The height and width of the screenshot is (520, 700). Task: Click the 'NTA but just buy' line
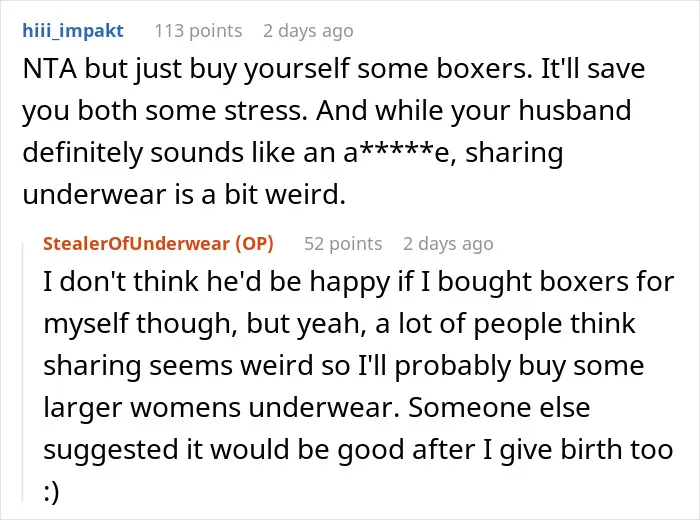[x=333, y=69]
